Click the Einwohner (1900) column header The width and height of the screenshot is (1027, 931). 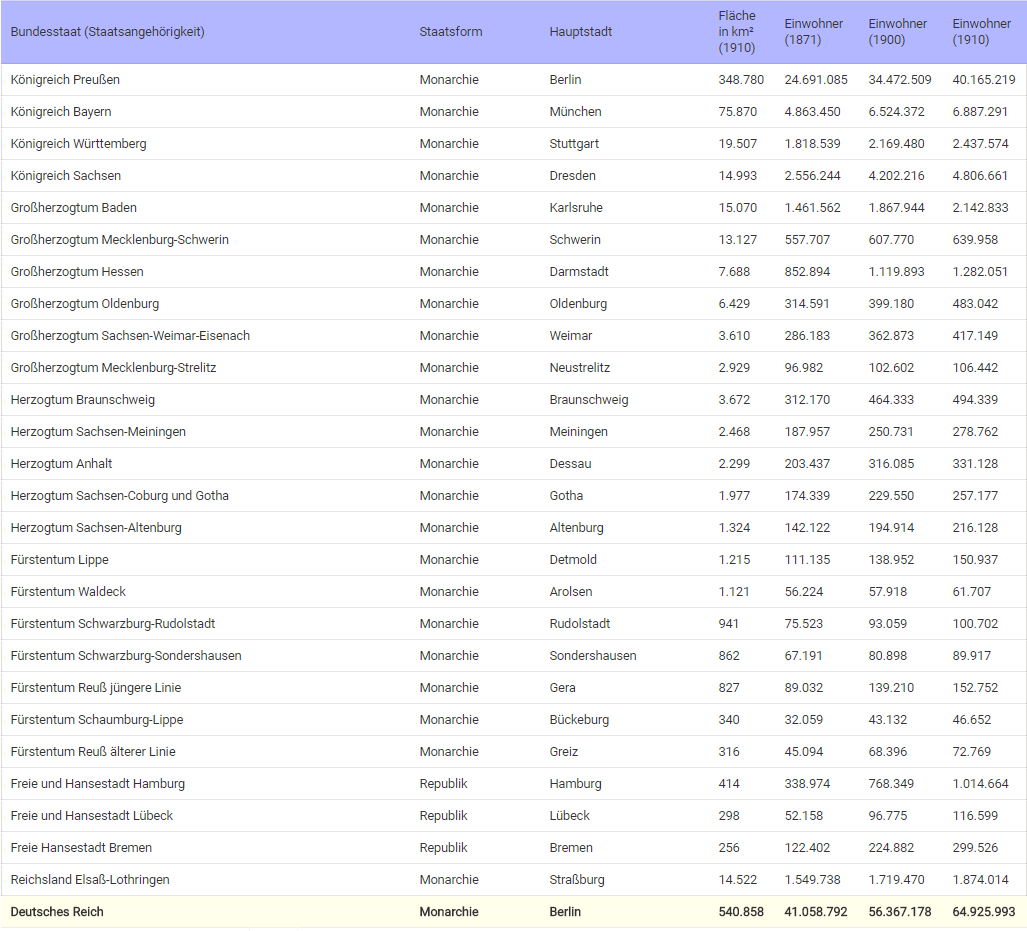(897, 31)
